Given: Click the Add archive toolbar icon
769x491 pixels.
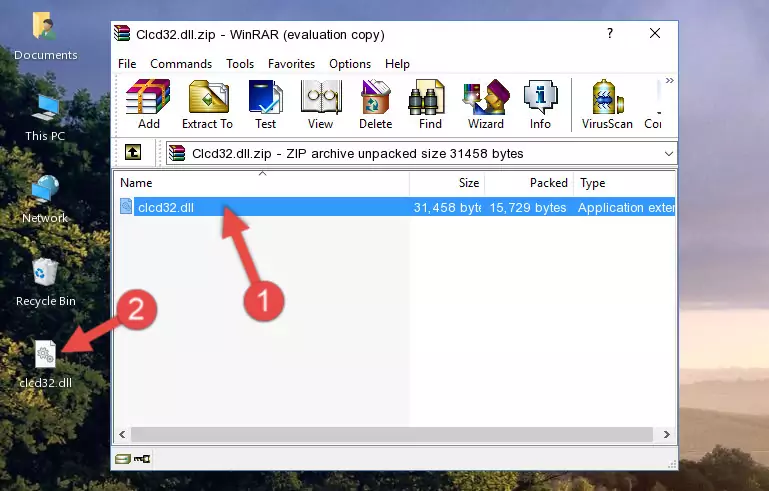Looking at the screenshot, I should click(x=148, y=104).
